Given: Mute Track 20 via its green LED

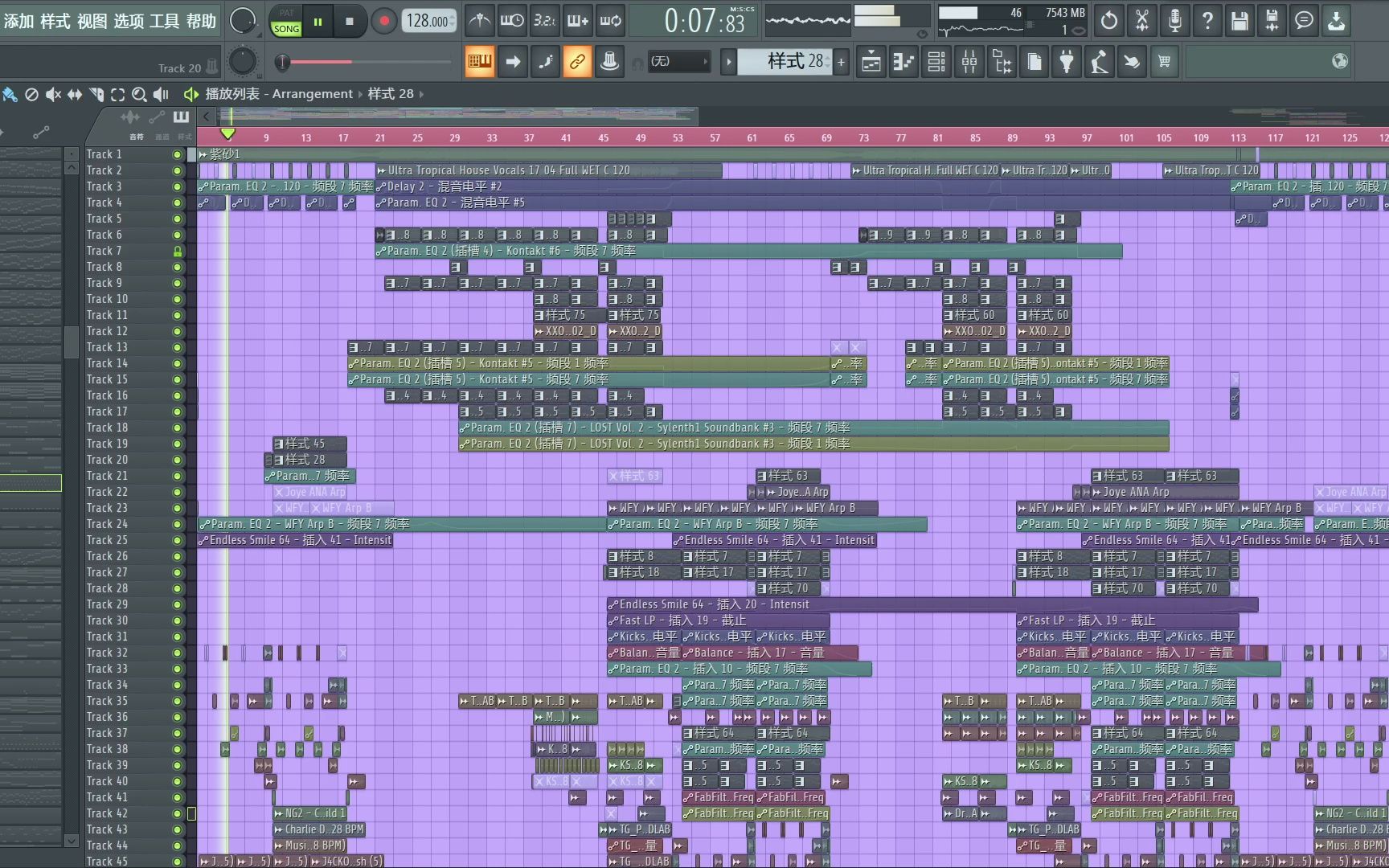Looking at the screenshot, I should 177,460.
